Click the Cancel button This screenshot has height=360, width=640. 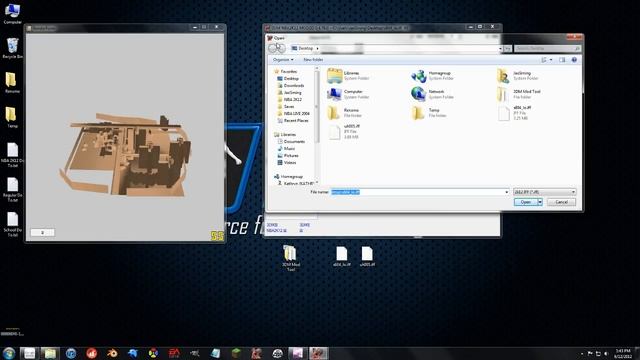pos(561,202)
